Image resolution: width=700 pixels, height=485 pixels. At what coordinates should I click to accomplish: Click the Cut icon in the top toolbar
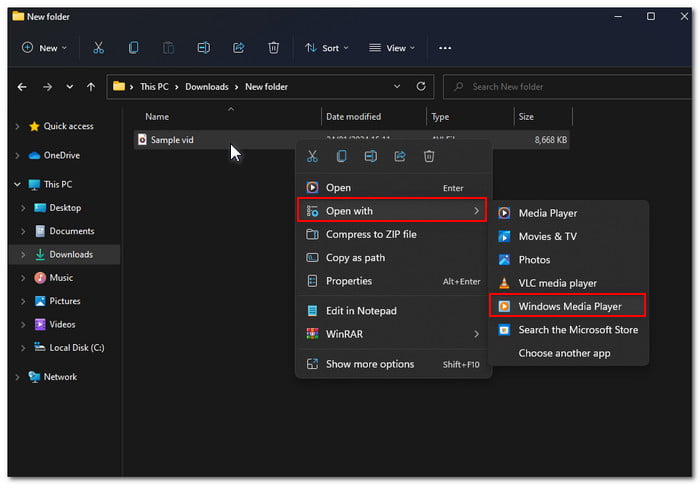(98, 48)
